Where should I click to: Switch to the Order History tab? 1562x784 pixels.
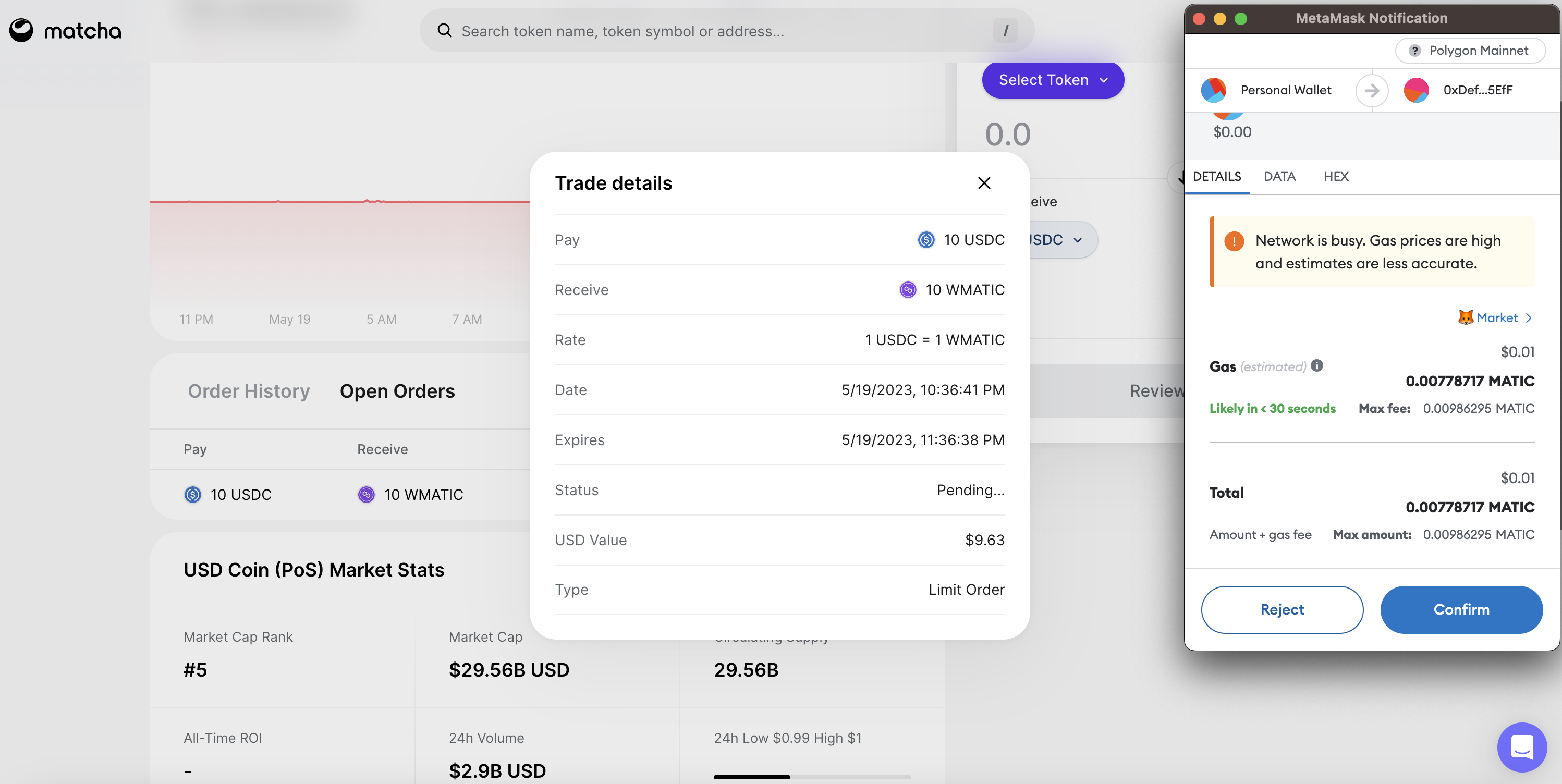[x=249, y=391]
